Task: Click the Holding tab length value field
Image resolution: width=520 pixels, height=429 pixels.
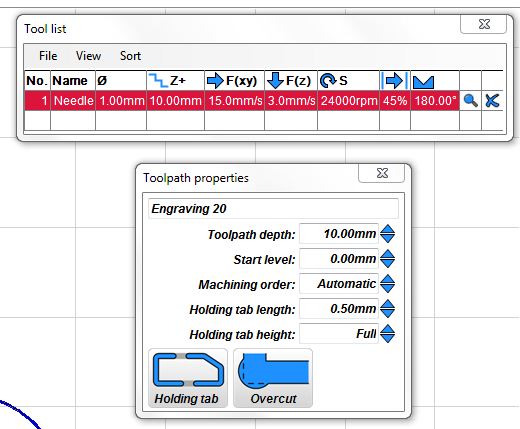Action: (339, 309)
